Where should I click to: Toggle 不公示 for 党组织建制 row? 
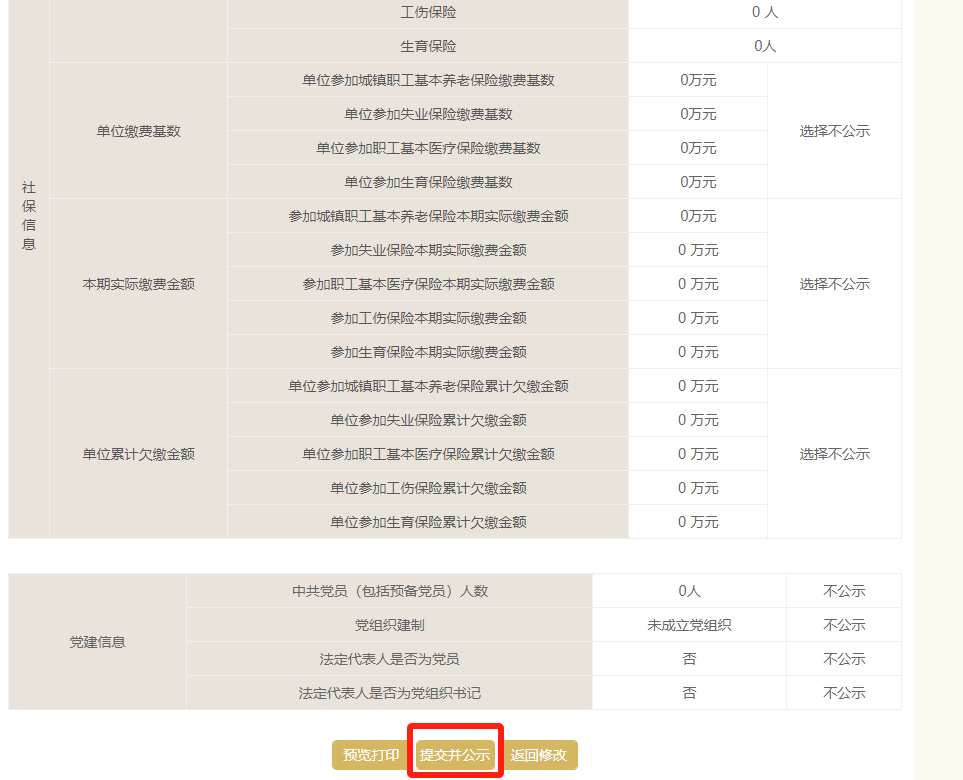coord(843,625)
